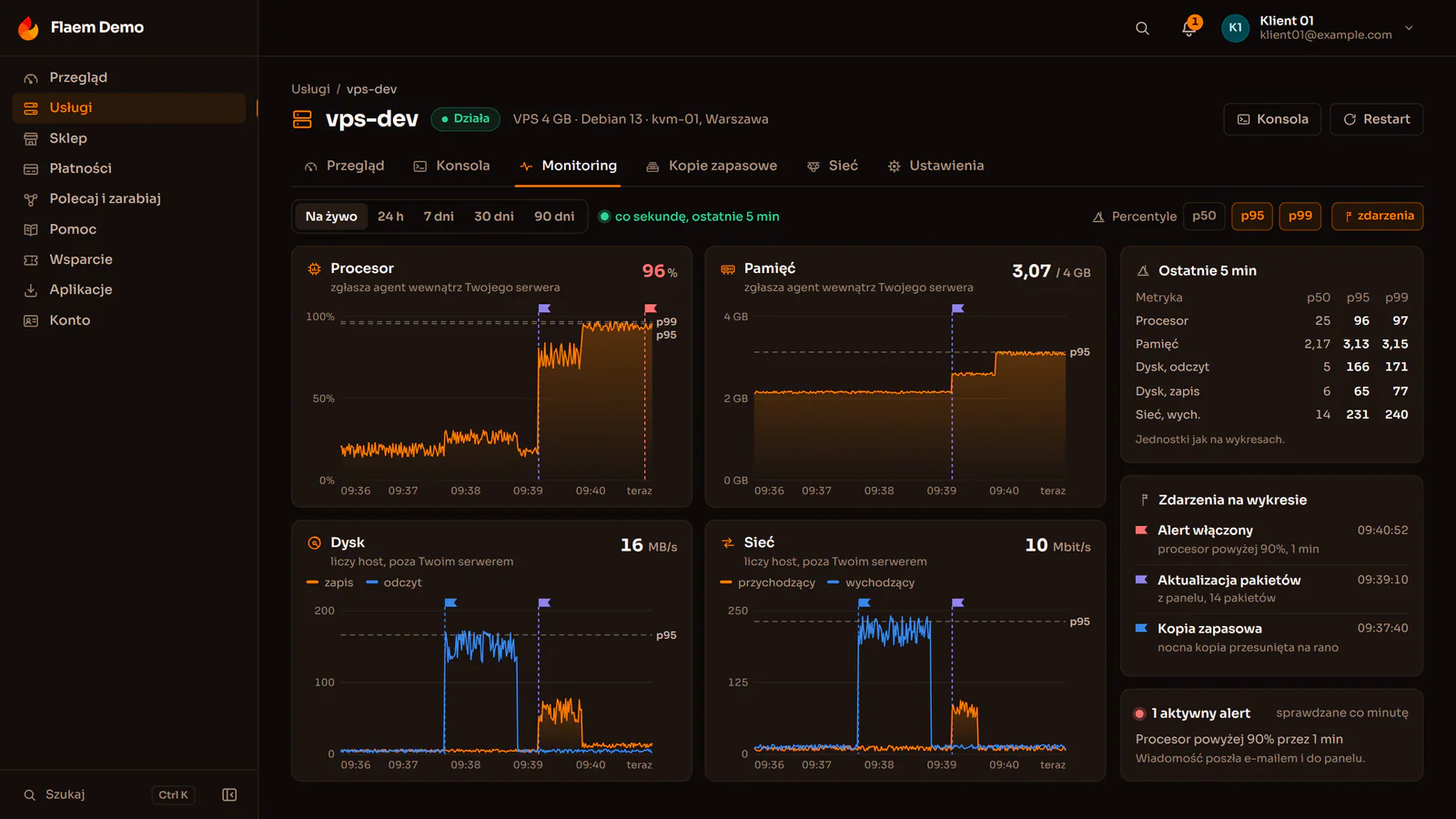The height and width of the screenshot is (819, 1456).
Task: Toggle the przychodzący series in the Sieć legend
Action: pos(767,582)
